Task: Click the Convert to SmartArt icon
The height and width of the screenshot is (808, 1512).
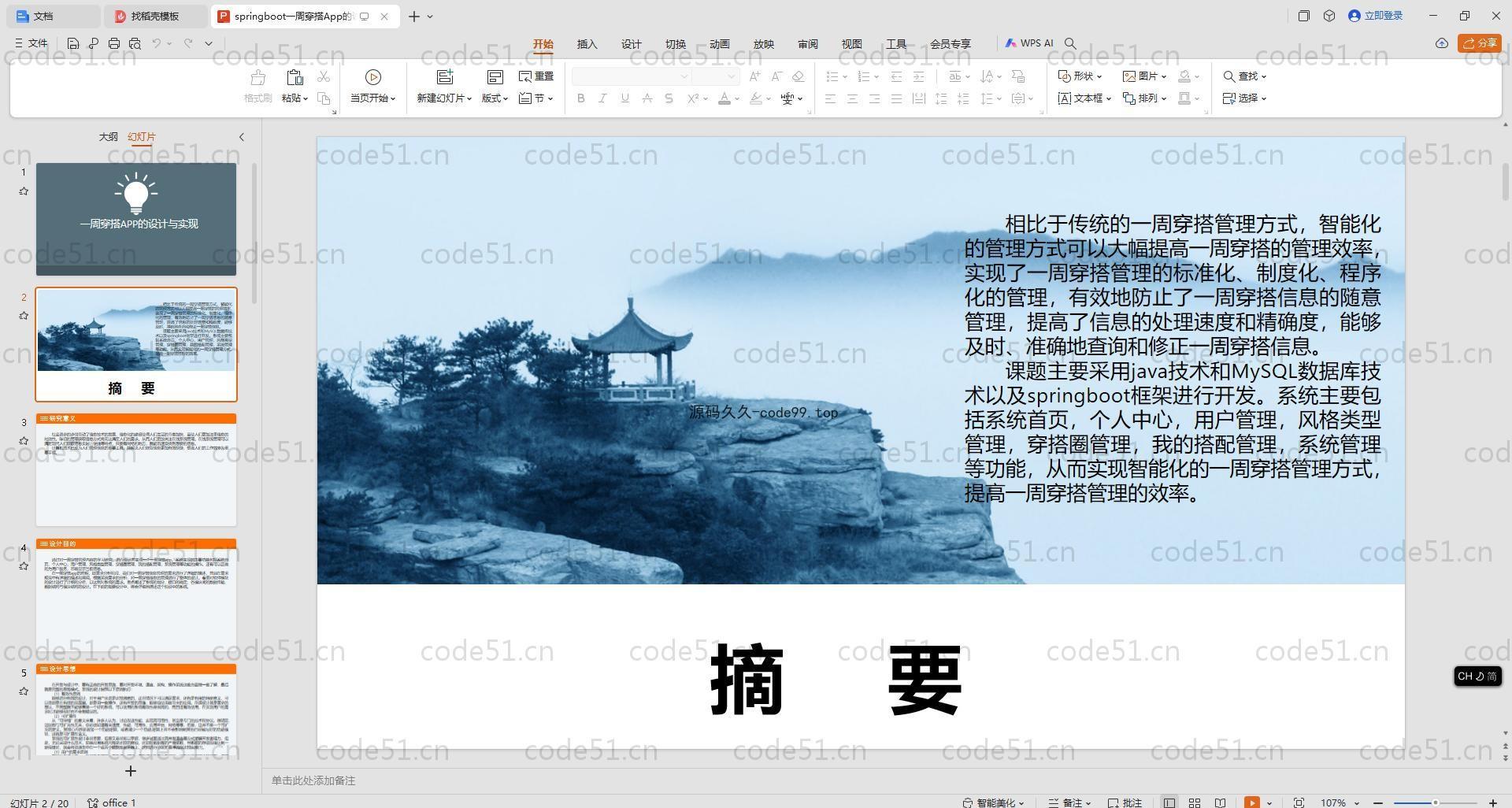Action: point(1018,76)
